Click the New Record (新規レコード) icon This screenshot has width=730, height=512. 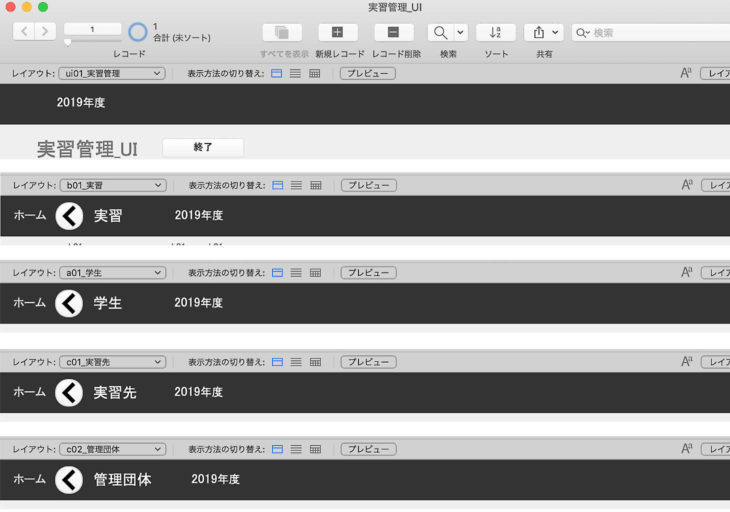click(x=337, y=32)
